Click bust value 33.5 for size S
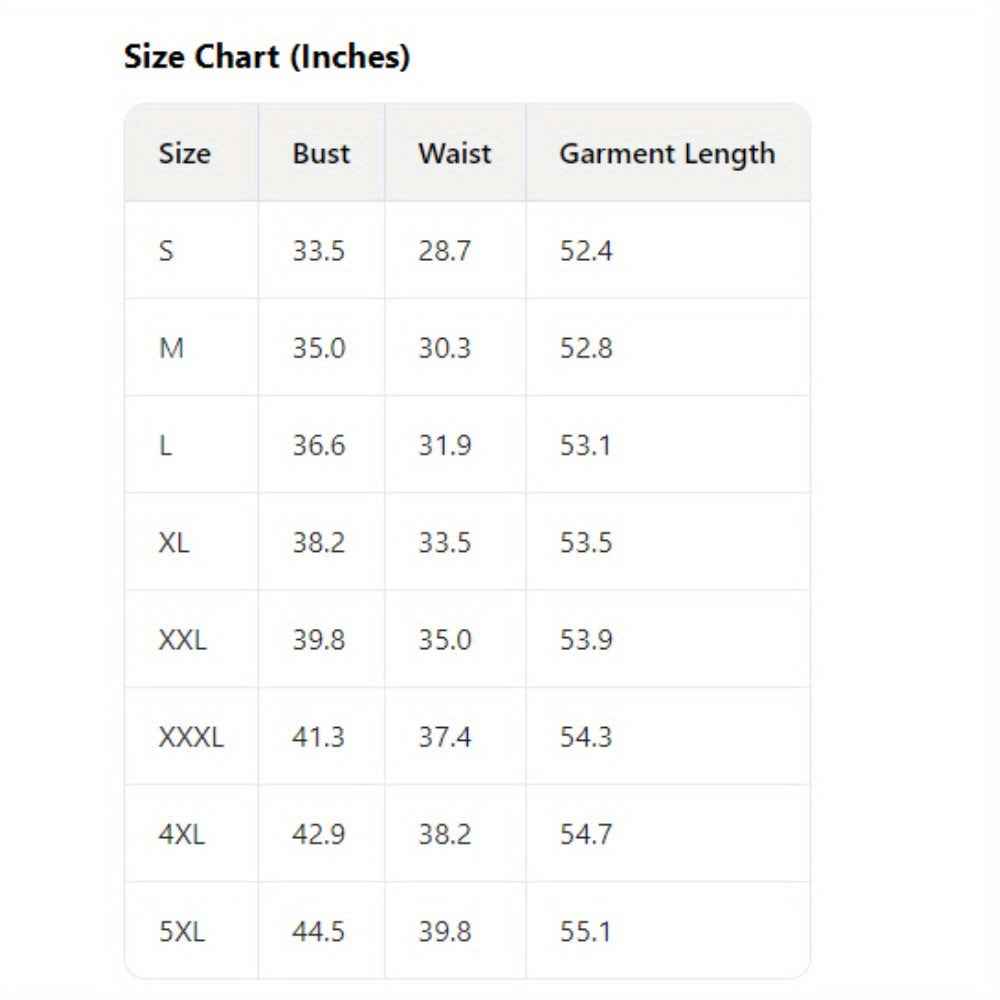Viewport: 1000px width, 1000px height. [318, 251]
